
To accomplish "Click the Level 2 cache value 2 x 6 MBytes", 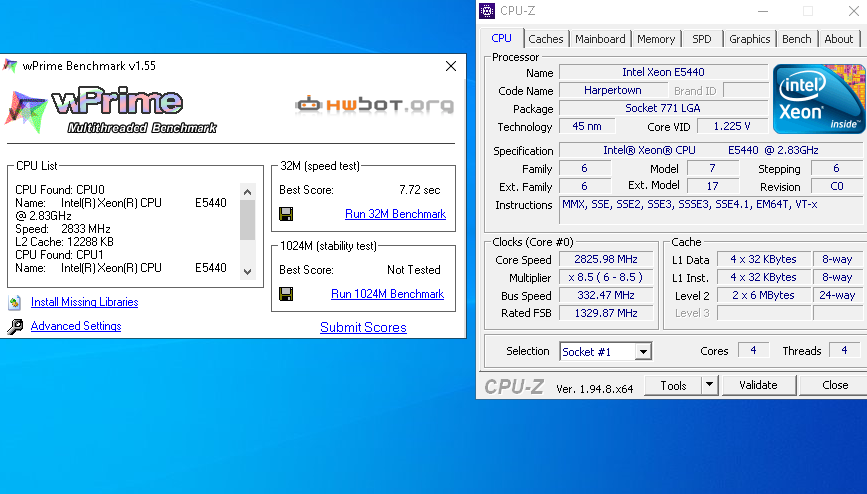I will pyautogui.click(x=764, y=295).
